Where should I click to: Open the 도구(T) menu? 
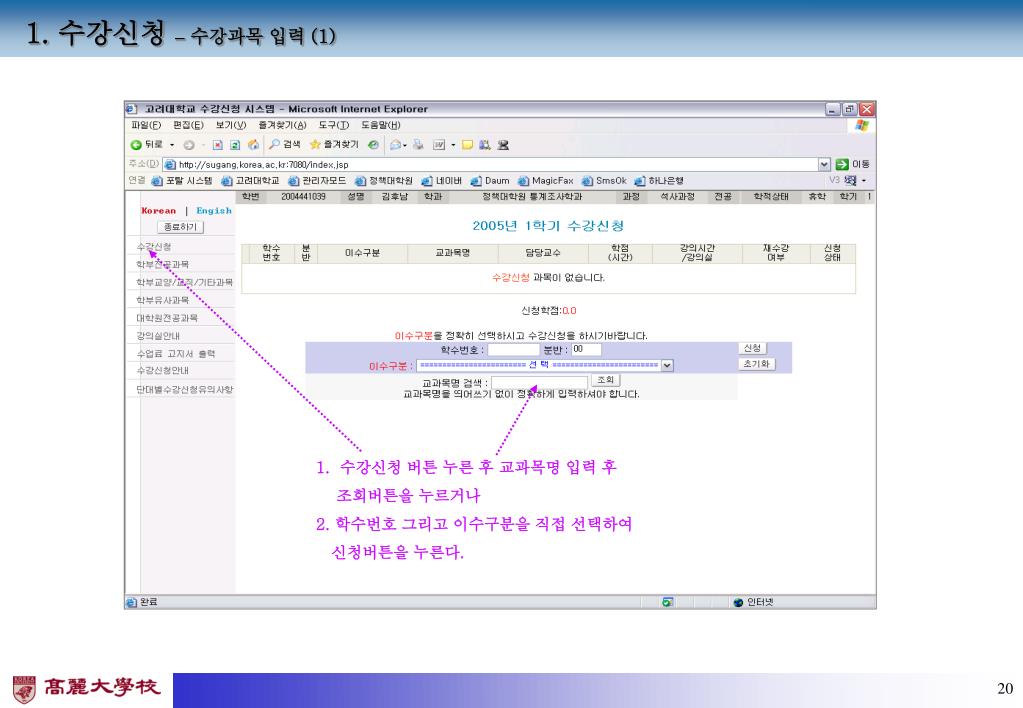(x=333, y=125)
